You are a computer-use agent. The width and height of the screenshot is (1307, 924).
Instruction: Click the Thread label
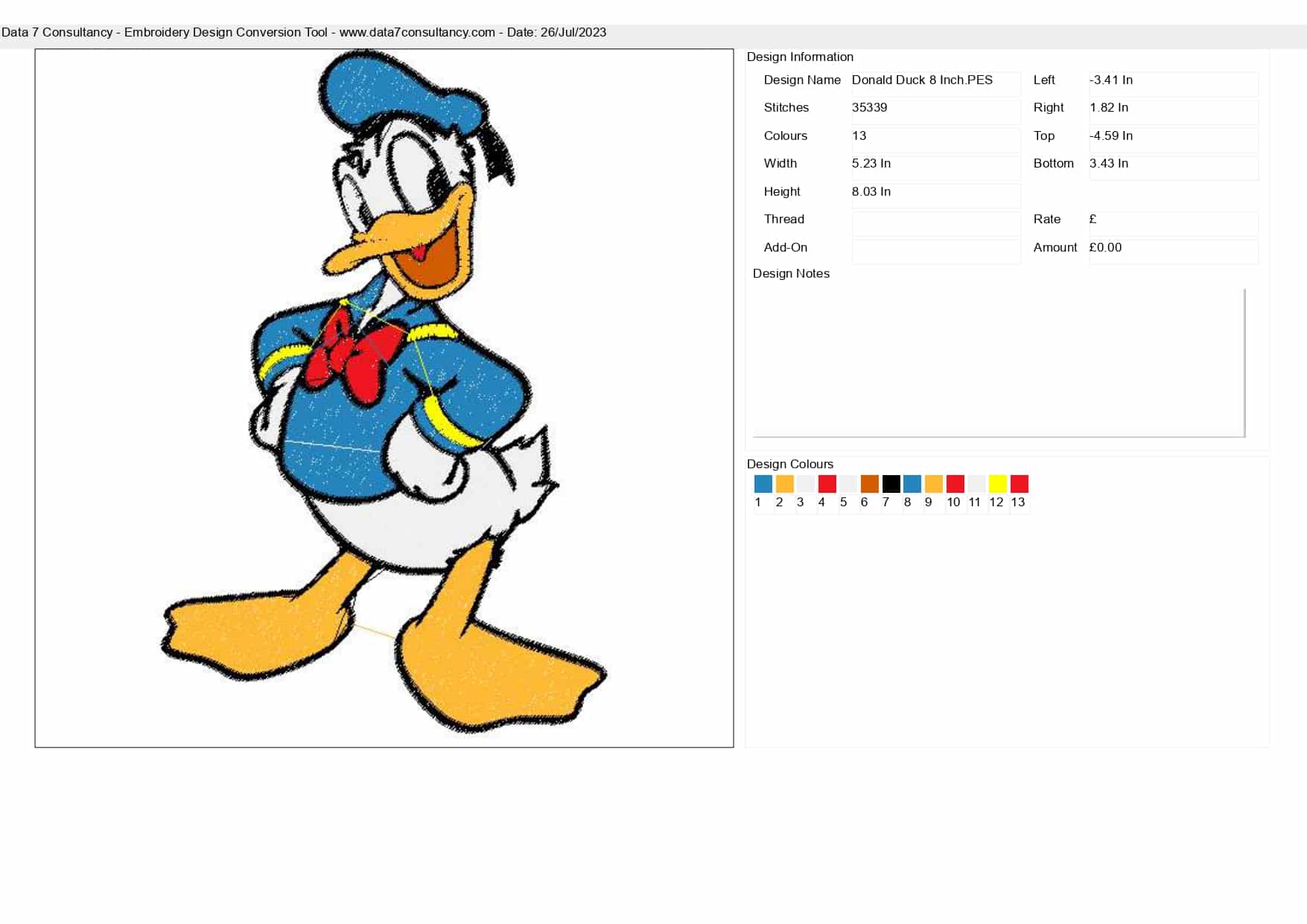point(784,219)
